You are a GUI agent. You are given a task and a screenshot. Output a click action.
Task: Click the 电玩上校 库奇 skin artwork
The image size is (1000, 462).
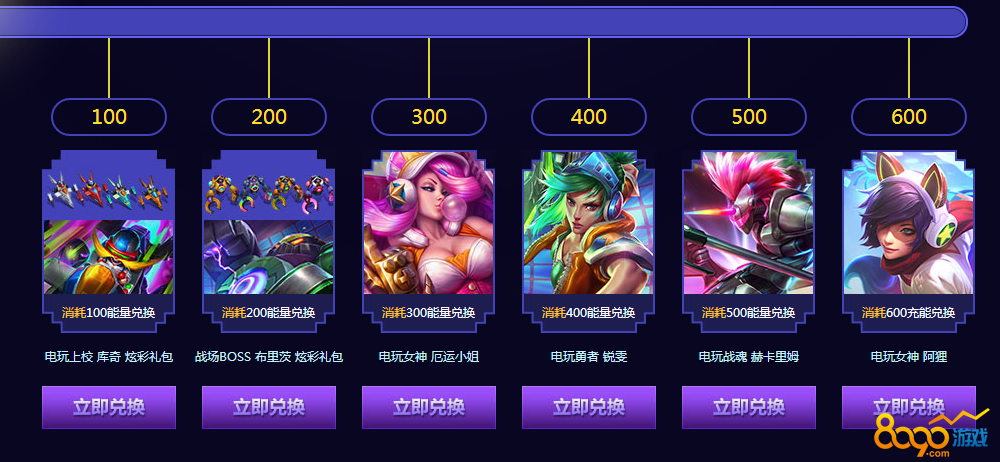click(x=108, y=257)
